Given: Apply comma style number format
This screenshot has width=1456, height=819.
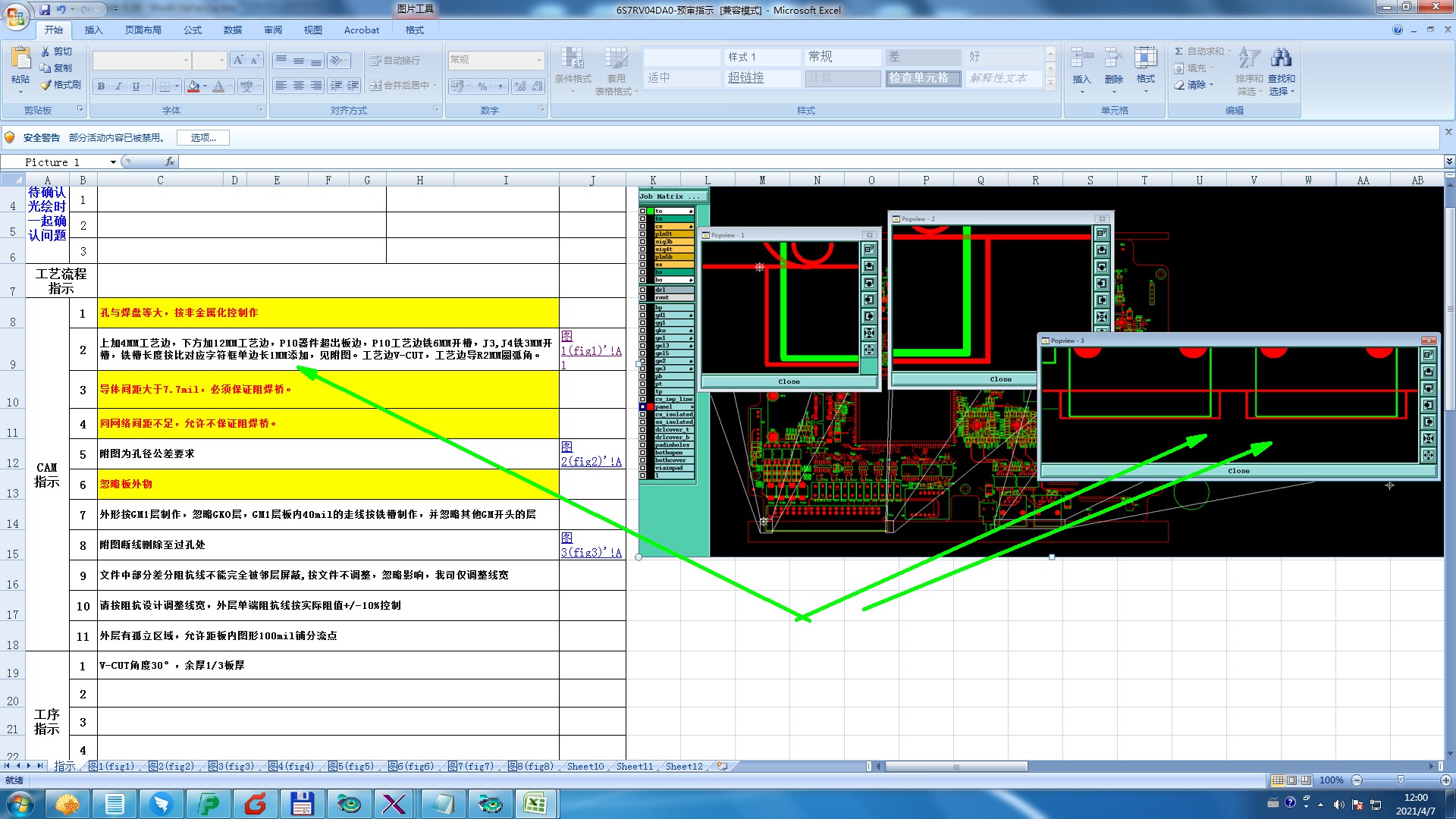Looking at the screenshot, I should (499, 86).
